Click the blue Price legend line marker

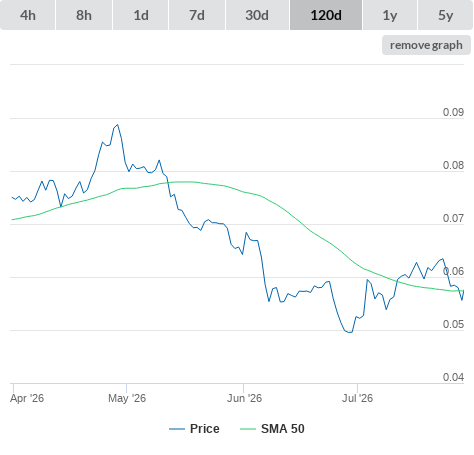(x=177, y=429)
